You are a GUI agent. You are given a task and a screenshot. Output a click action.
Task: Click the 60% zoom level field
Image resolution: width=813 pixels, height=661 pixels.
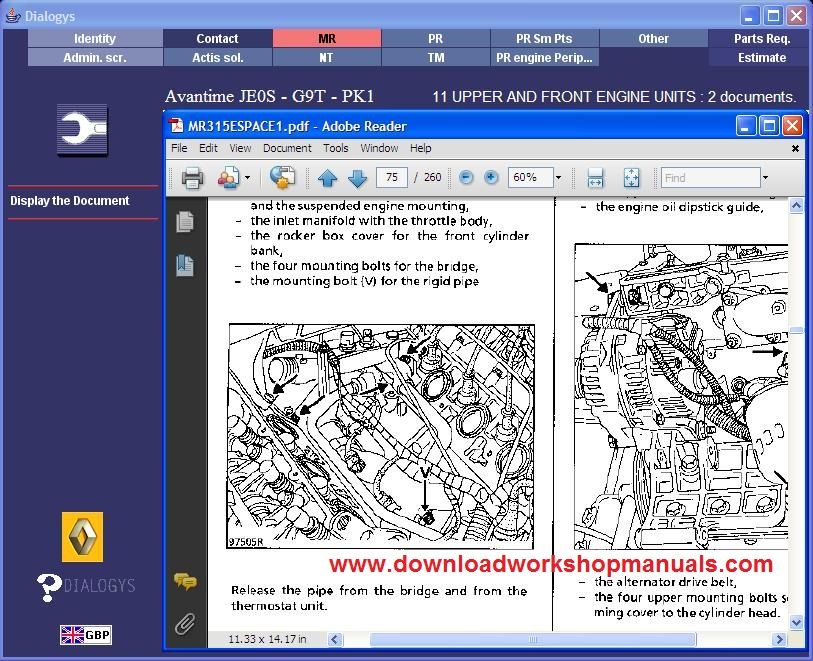point(530,177)
